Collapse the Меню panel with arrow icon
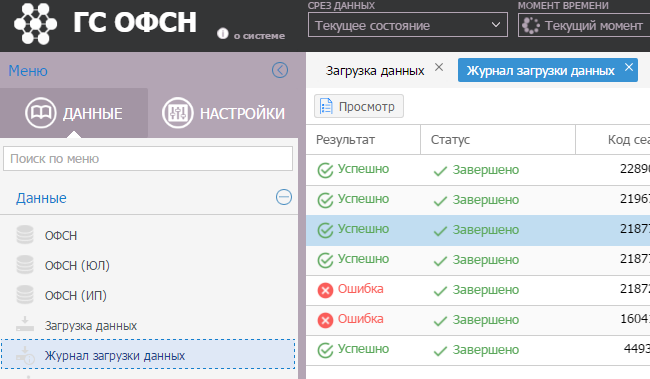This screenshot has height=379, width=650. click(280, 70)
